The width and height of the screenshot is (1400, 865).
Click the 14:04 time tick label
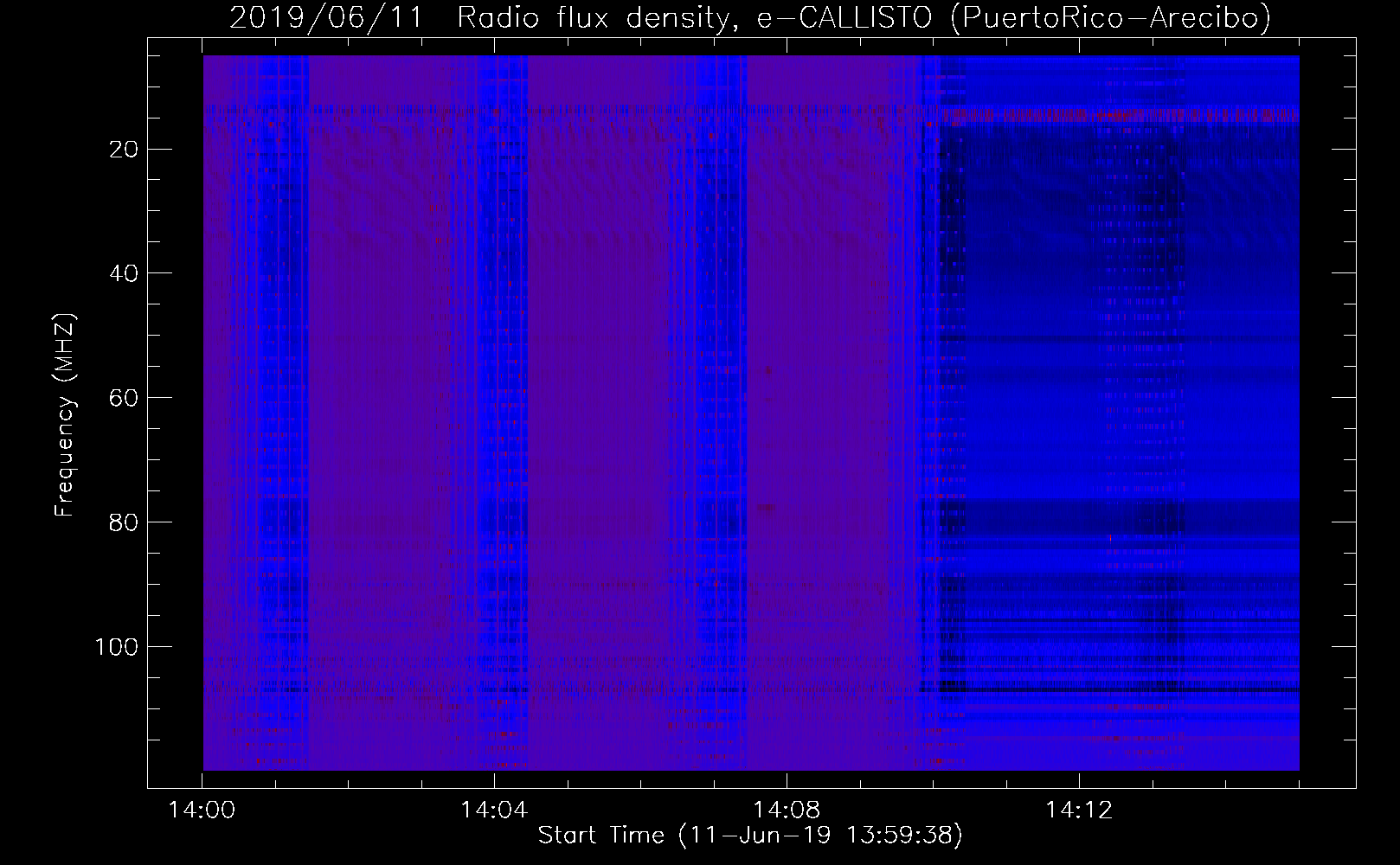pyautogui.click(x=494, y=811)
